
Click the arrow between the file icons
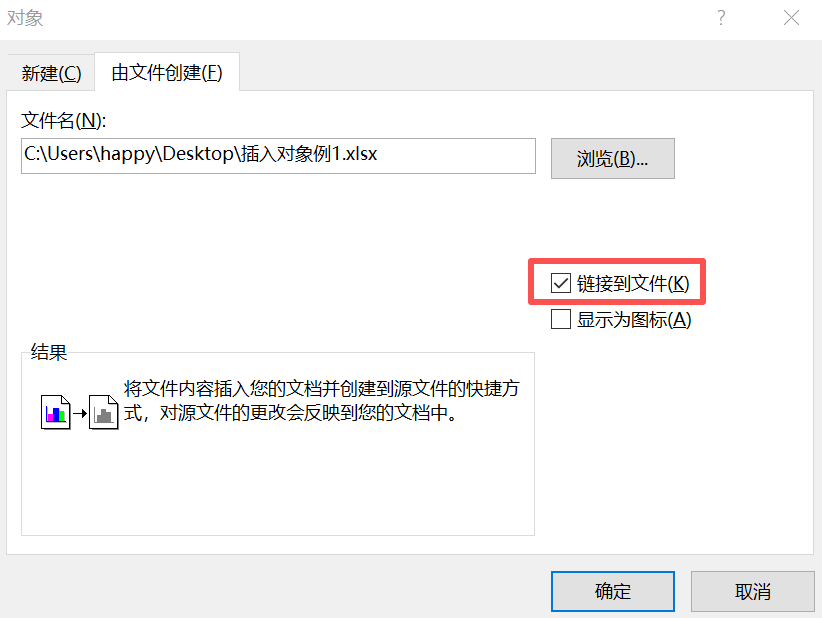pos(80,414)
